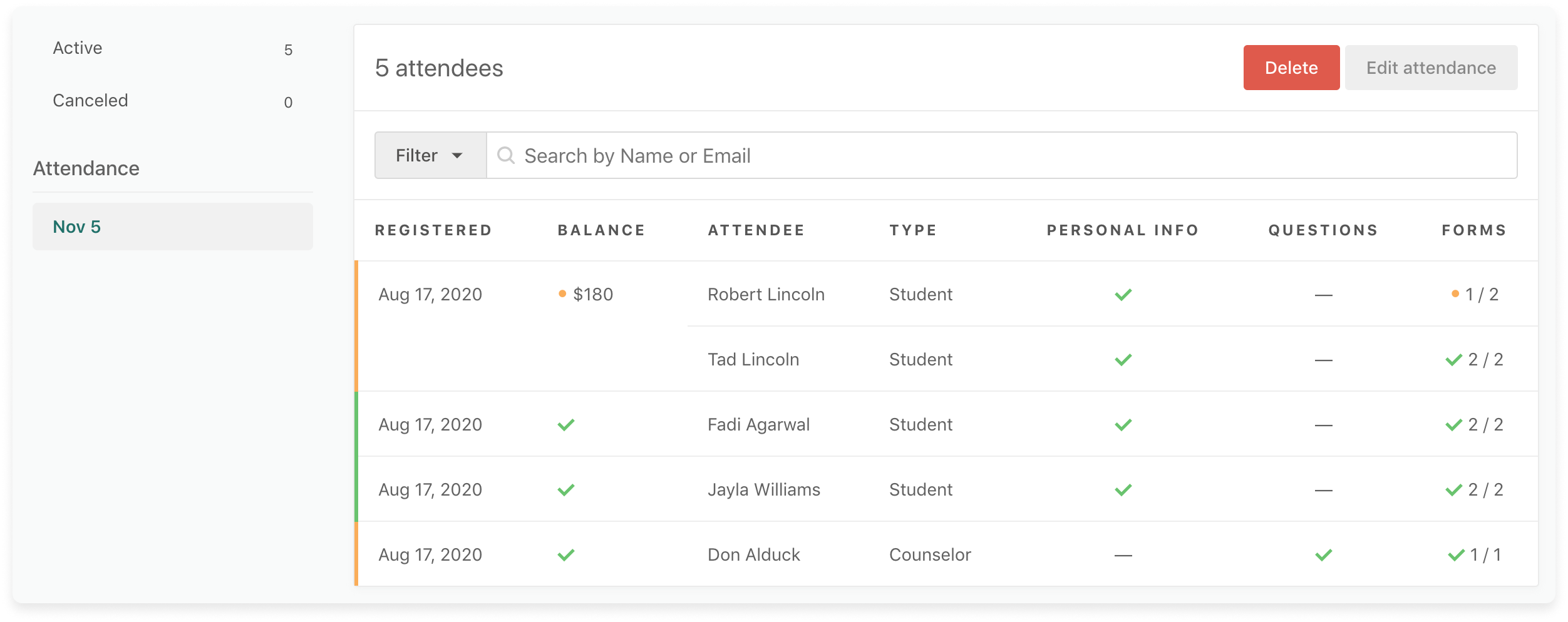1568x622 pixels.
Task: Click the search magnifier icon
Action: 506,155
